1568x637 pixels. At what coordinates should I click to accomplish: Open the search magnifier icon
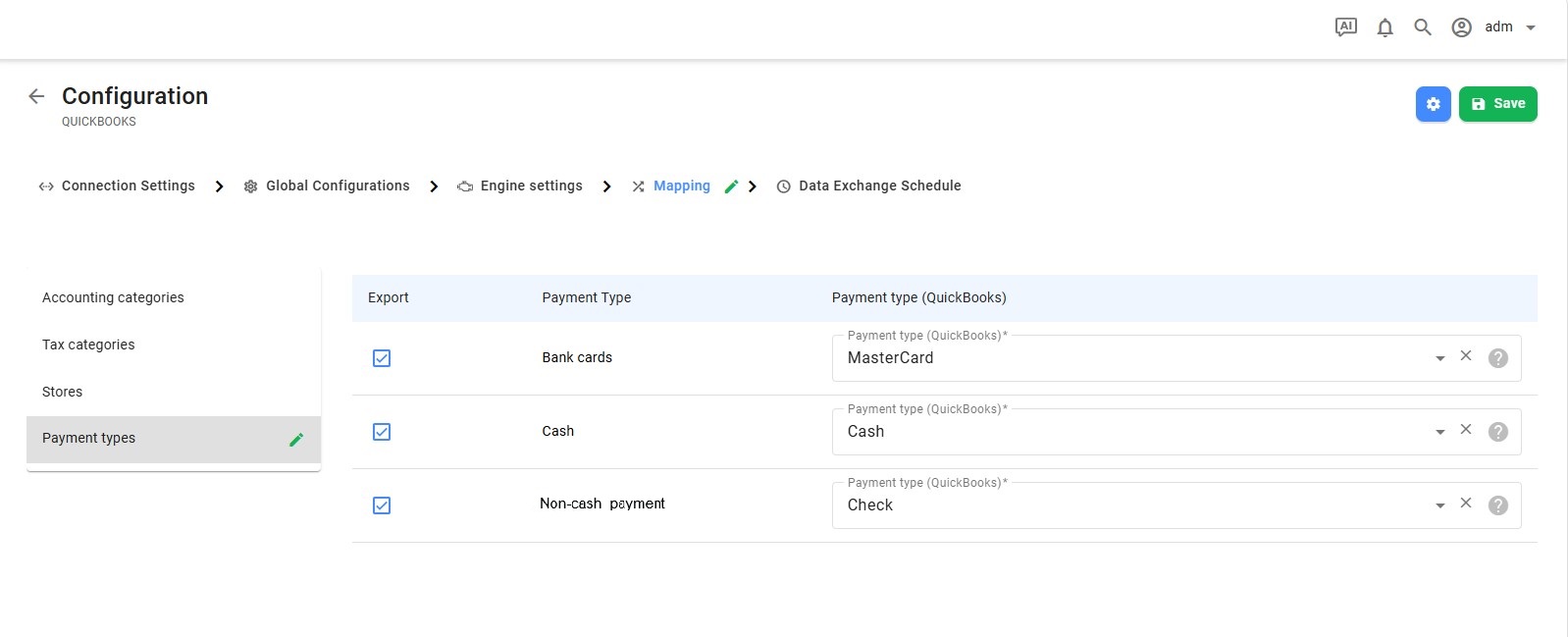[x=1423, y=27]
